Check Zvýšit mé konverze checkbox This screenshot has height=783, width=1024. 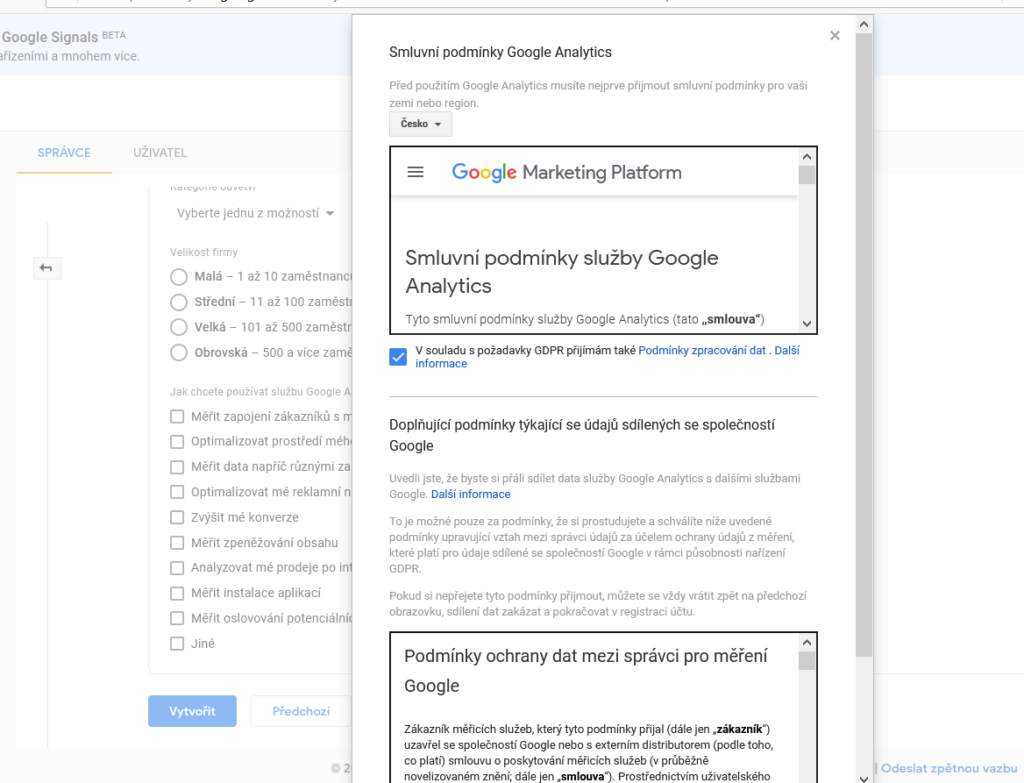pyautogui.click(x=177, y=518)
